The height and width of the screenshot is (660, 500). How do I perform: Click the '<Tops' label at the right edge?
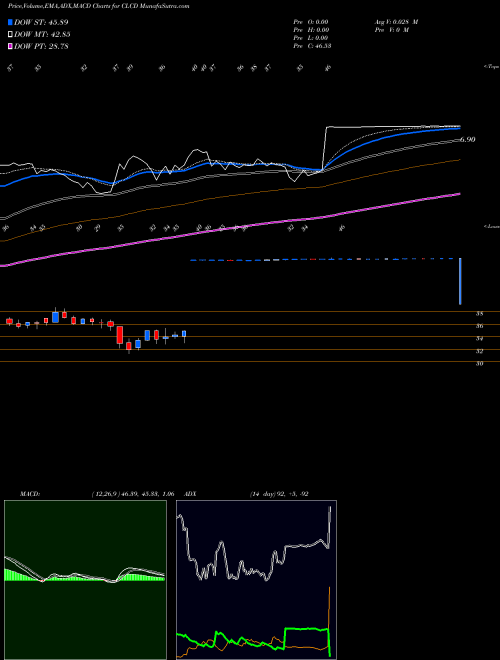(491, 67)
